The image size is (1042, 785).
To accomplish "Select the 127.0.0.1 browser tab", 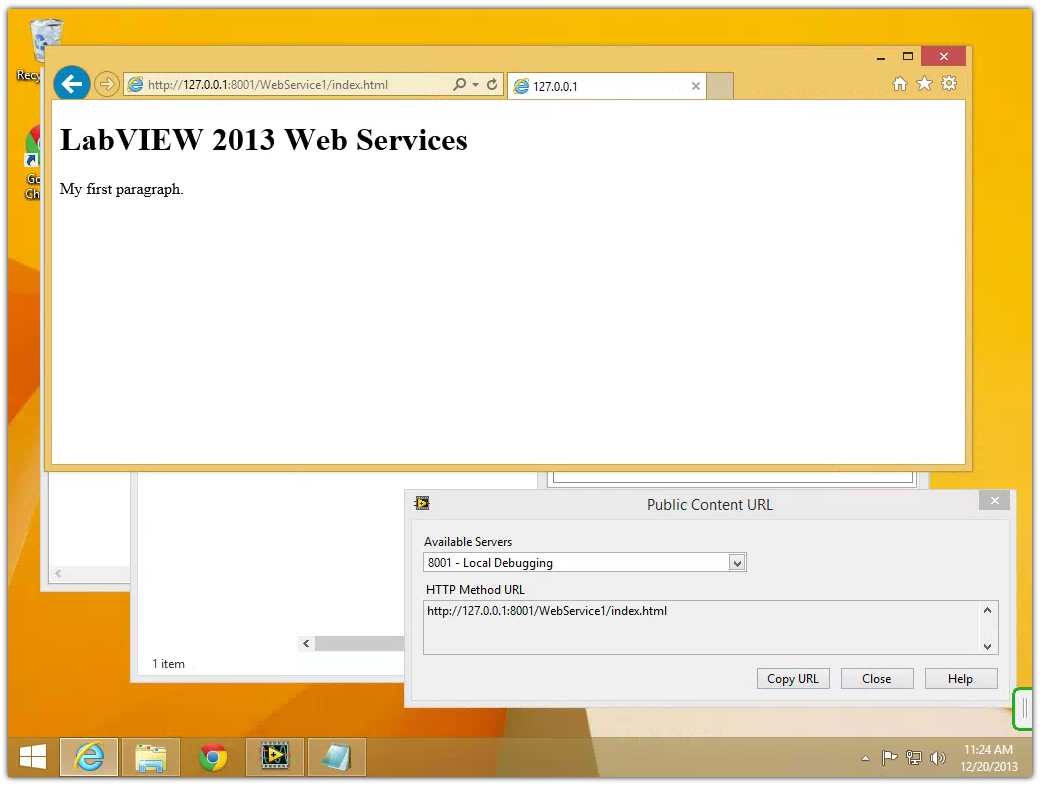I will [600, 86].
